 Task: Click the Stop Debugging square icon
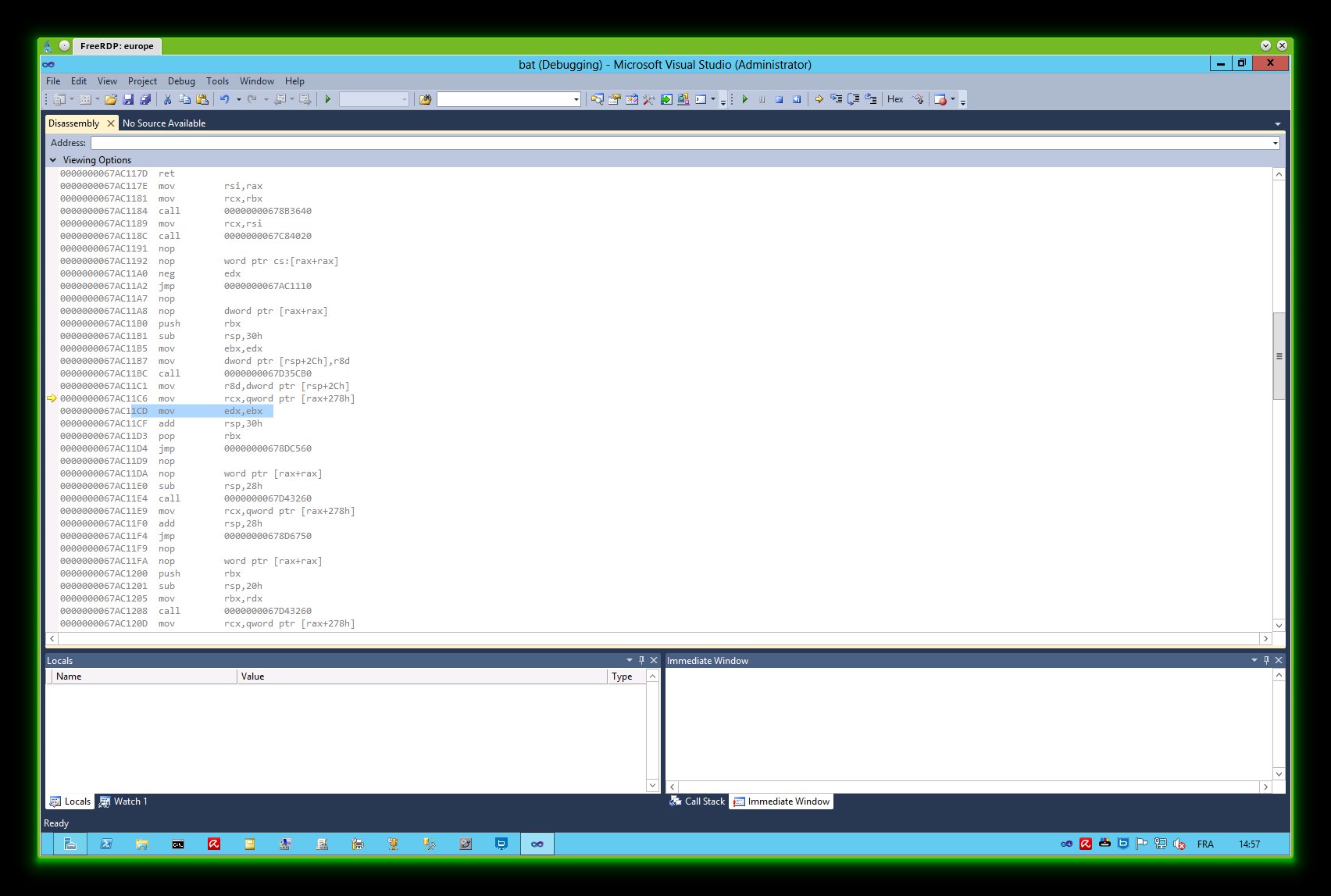coord(779,99)
